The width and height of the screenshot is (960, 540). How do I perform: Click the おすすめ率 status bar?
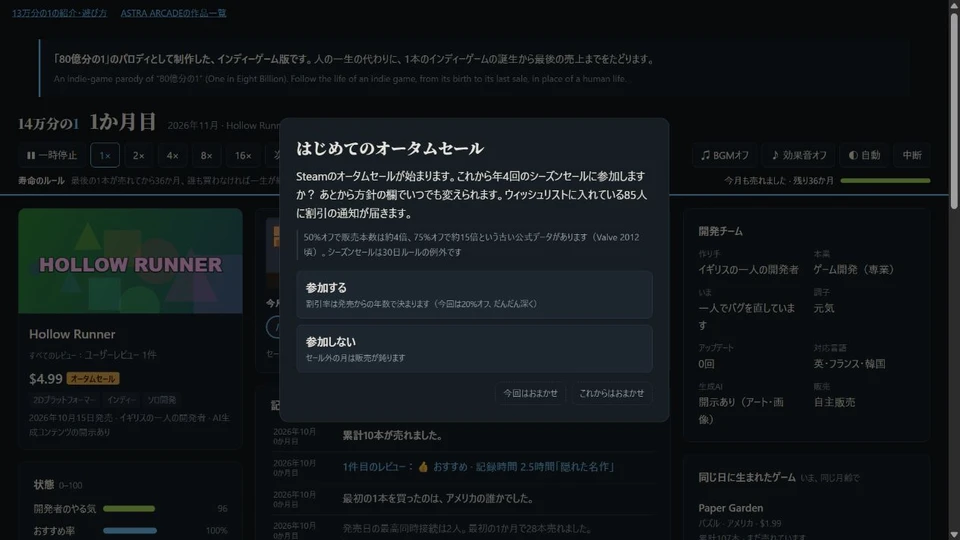tap(130, 531)
